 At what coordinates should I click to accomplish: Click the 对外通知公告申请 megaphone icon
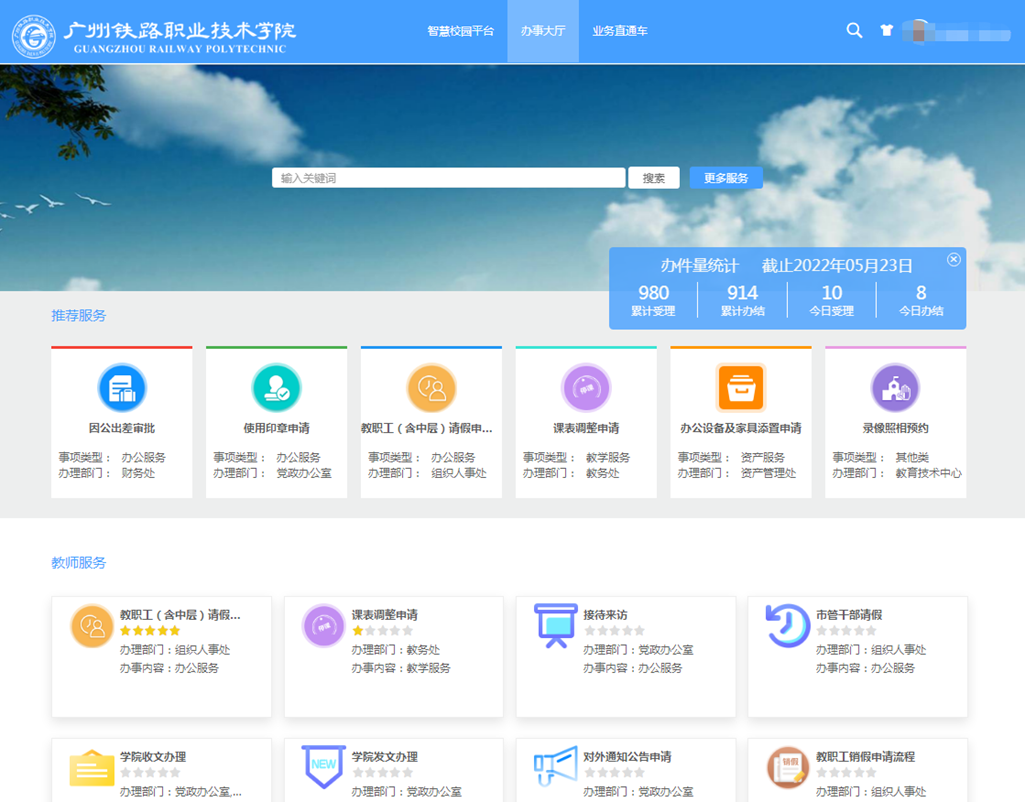click(x=556, y=767)
